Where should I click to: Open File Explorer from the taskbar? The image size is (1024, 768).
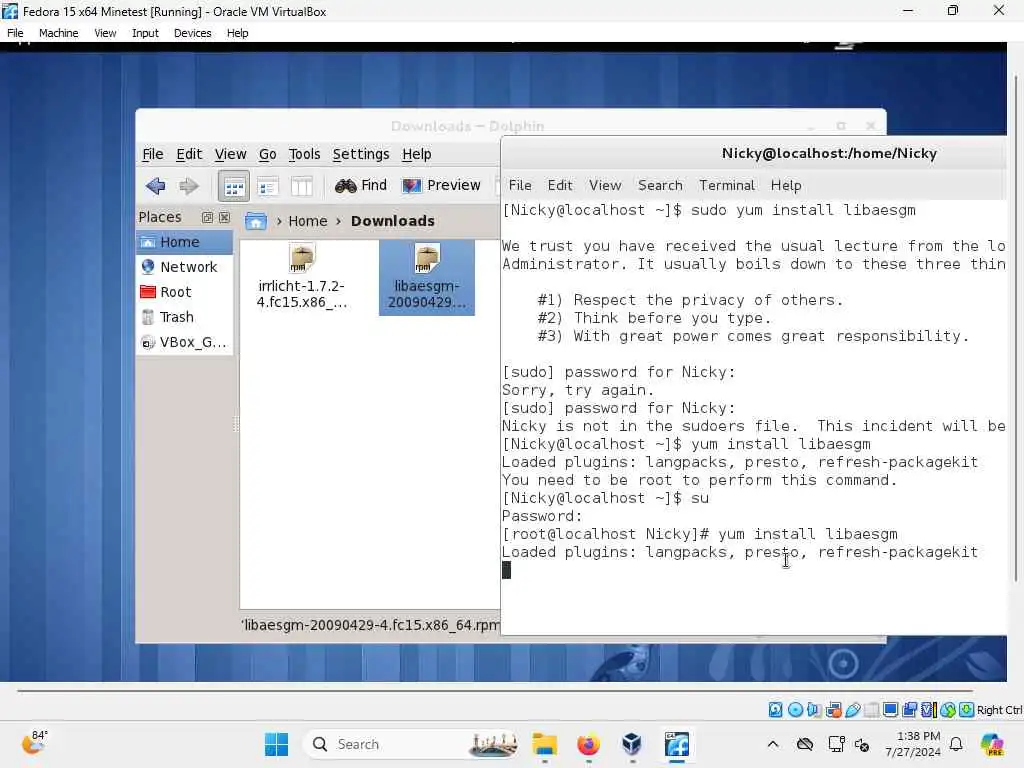coord(544,744)
